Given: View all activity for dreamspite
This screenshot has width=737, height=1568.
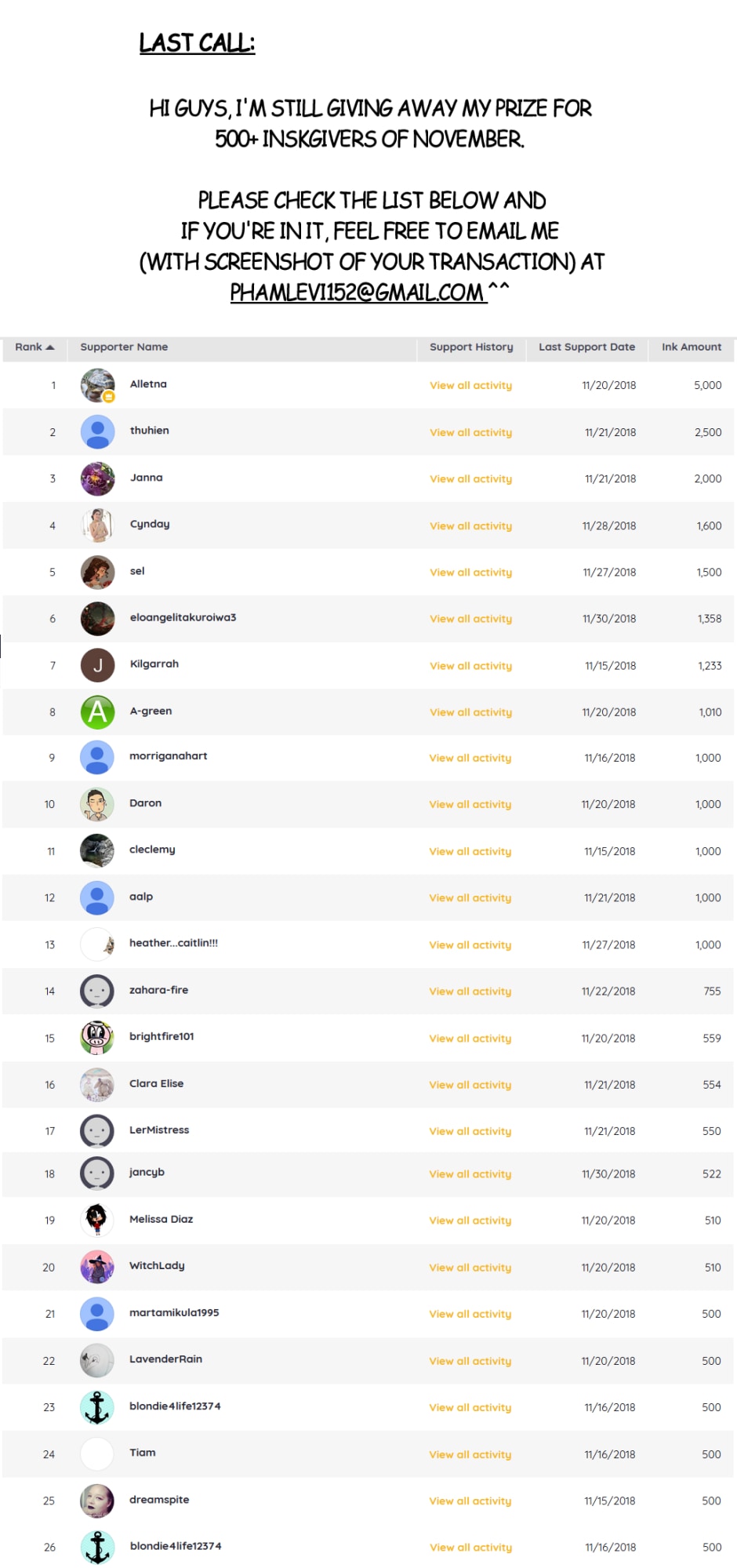Looking at the screenshot, I should coord(470,1501).
